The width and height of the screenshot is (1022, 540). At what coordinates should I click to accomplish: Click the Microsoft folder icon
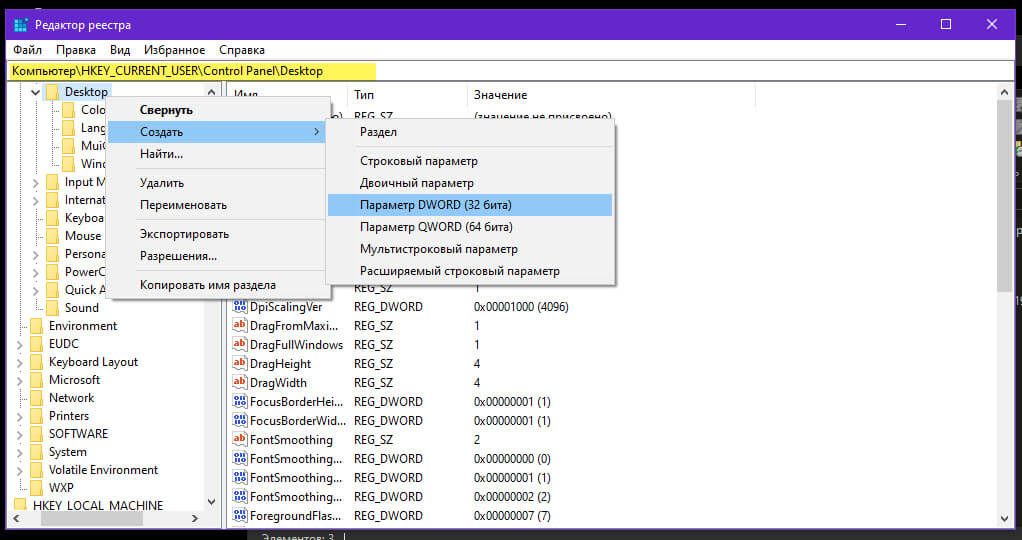(36, 380)
